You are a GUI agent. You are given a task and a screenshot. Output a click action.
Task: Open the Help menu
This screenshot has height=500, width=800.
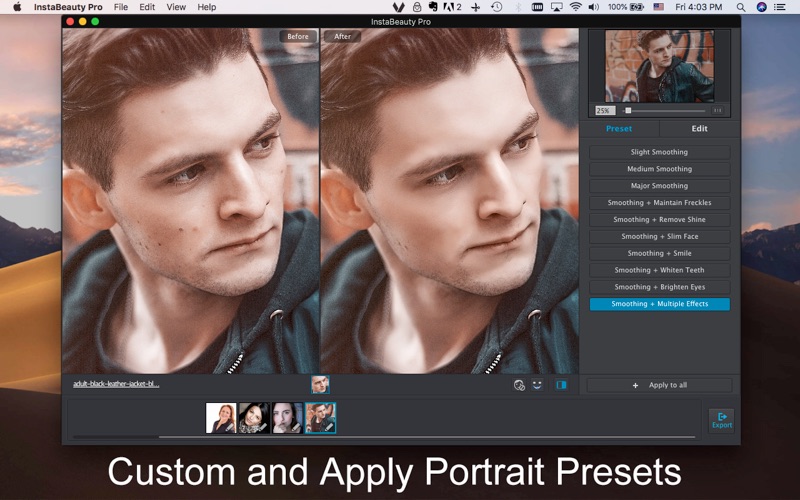click(x=207, y=7)
